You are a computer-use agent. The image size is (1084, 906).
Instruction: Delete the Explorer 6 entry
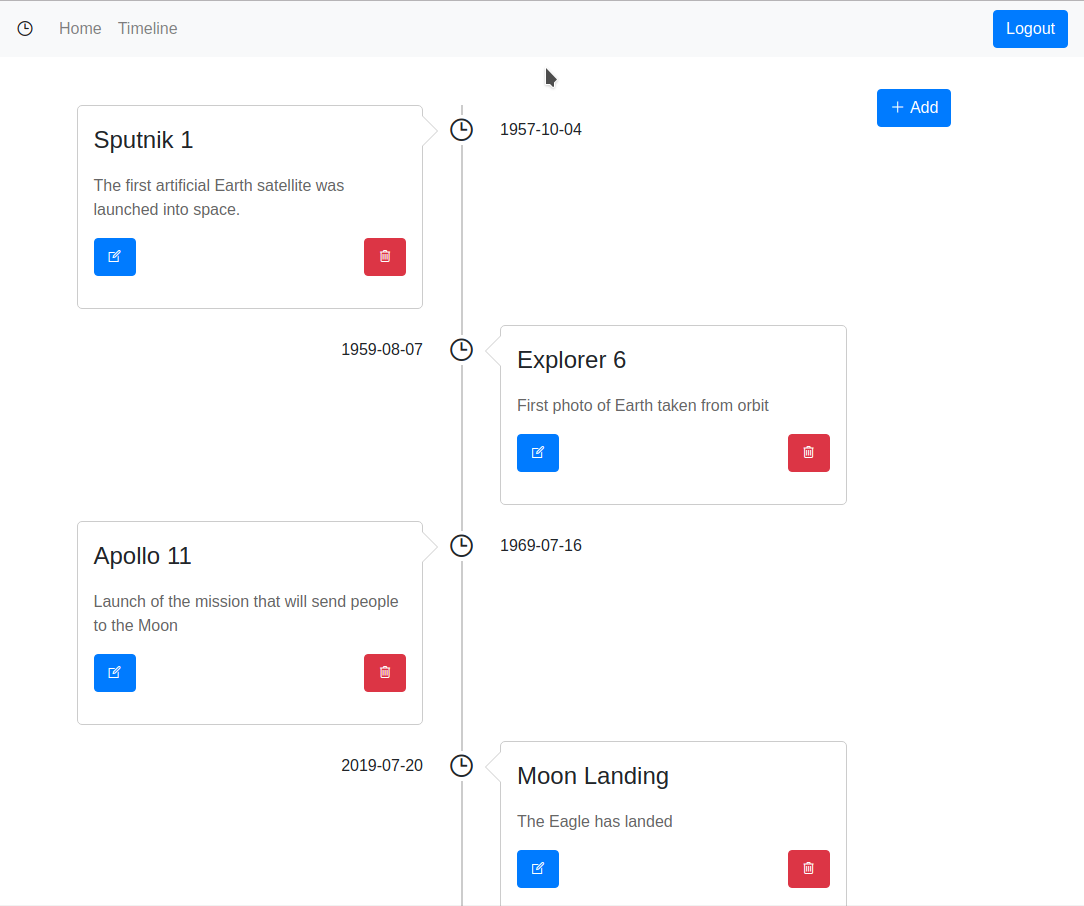(x=809, y=453)
